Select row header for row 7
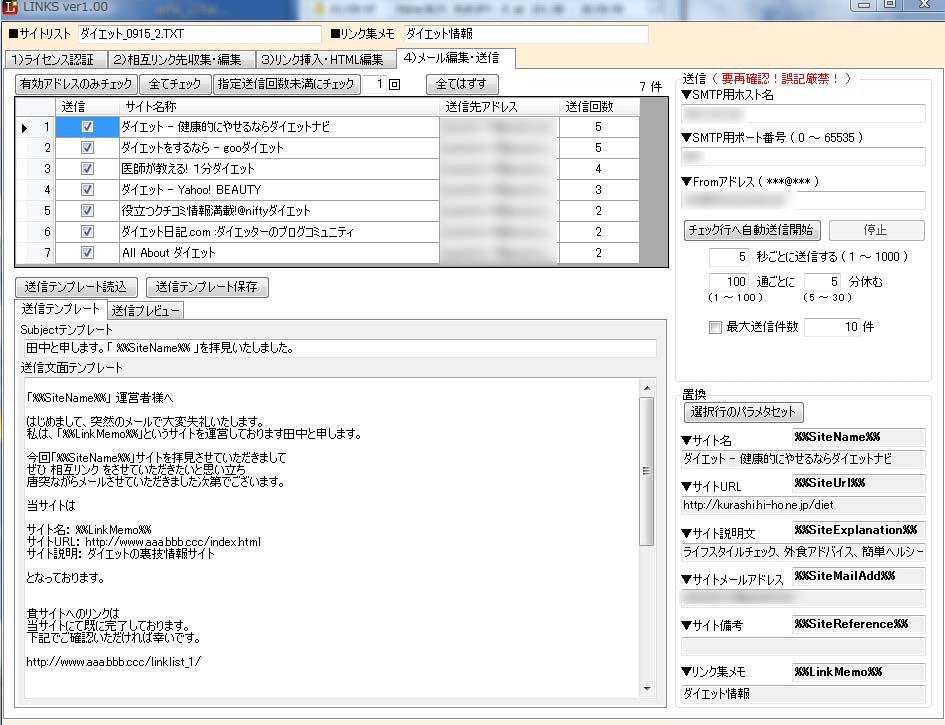 click(36, 253)
